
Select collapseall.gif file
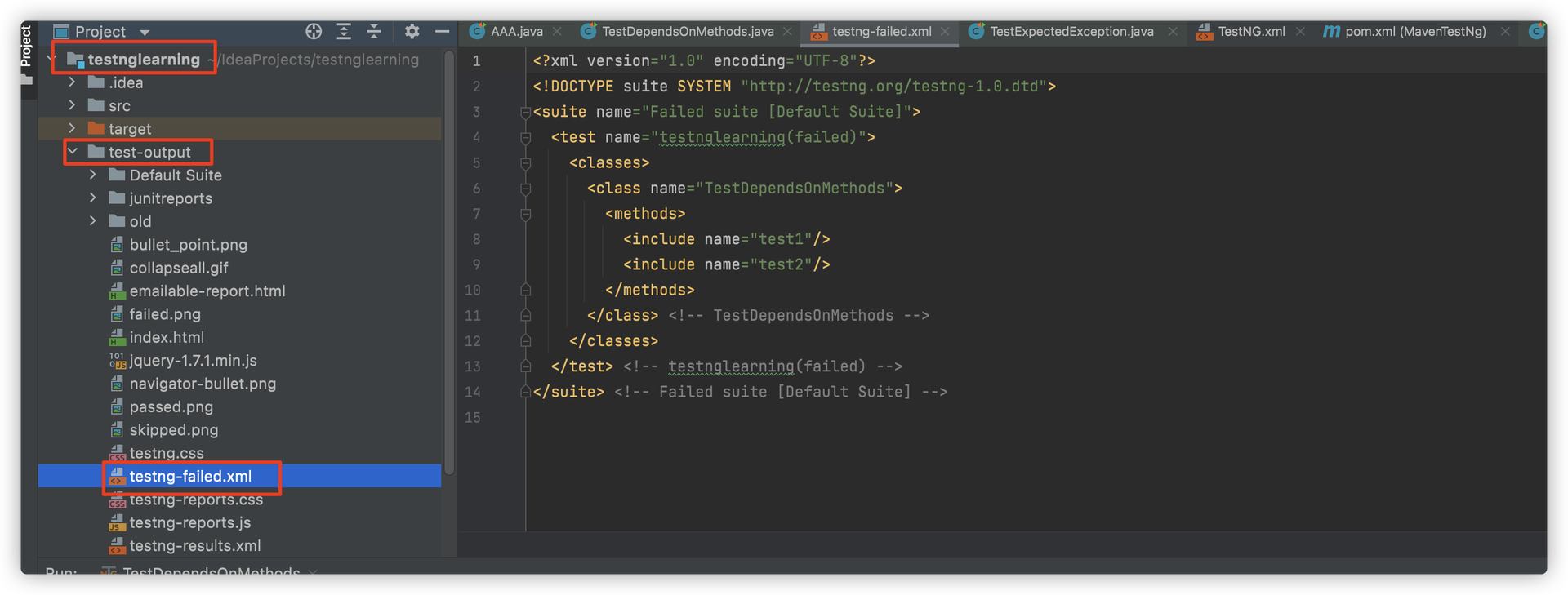point(179,267)
